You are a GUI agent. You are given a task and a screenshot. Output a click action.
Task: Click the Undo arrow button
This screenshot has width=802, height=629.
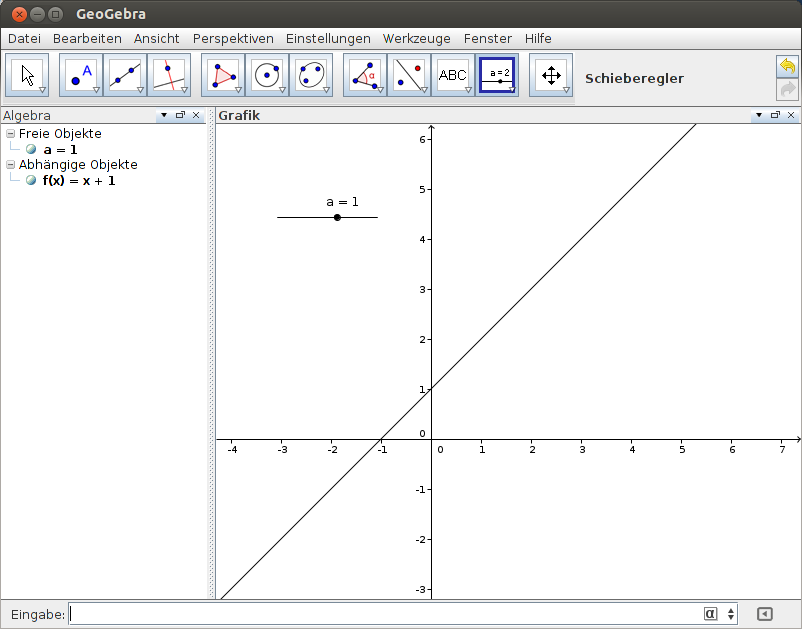point(787,65)
